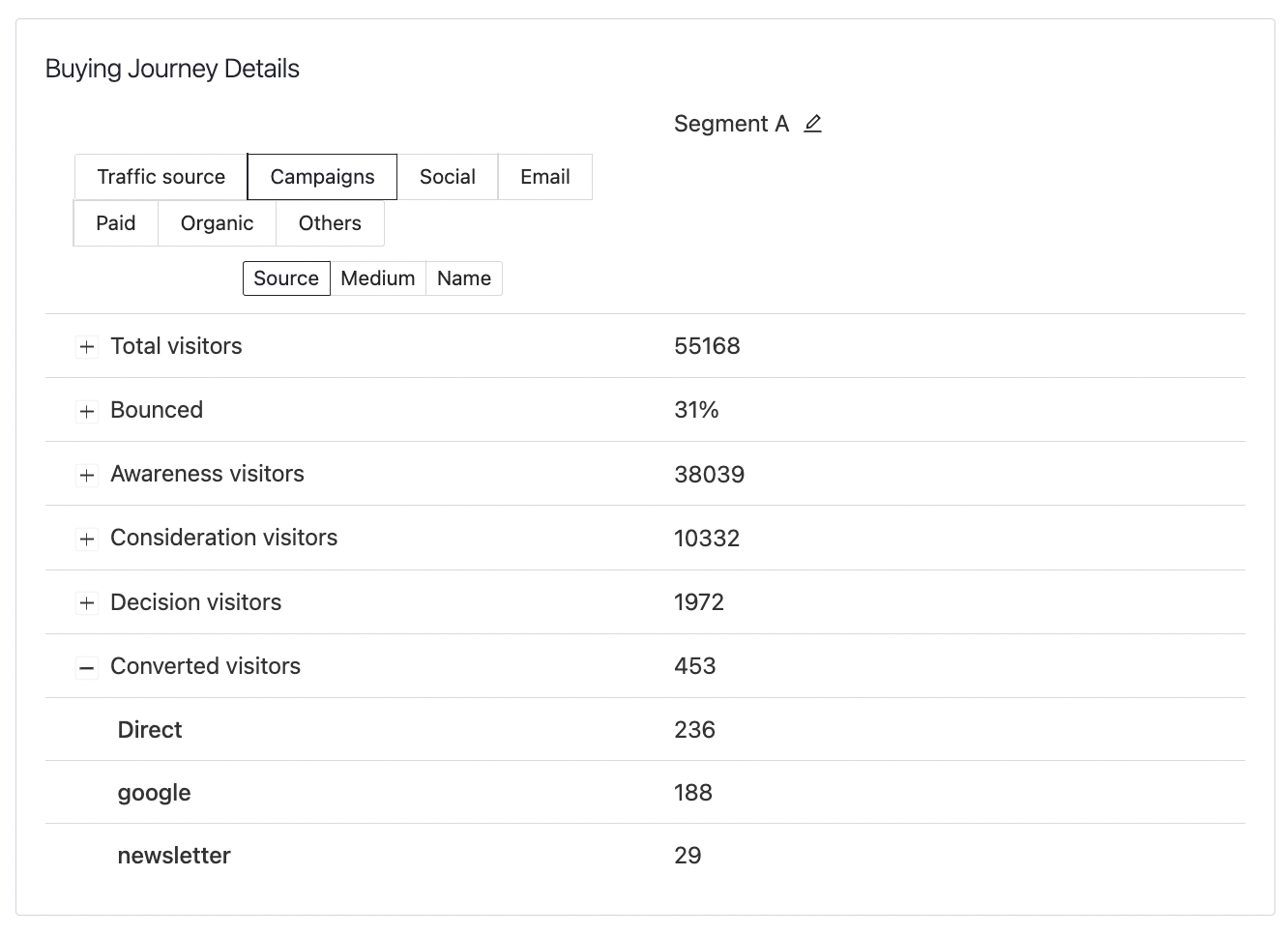This screenshot has width=1288, height=934.
Task: Expand the Decision visitors row
Action: pyautogui.click(x=87, y=603)
